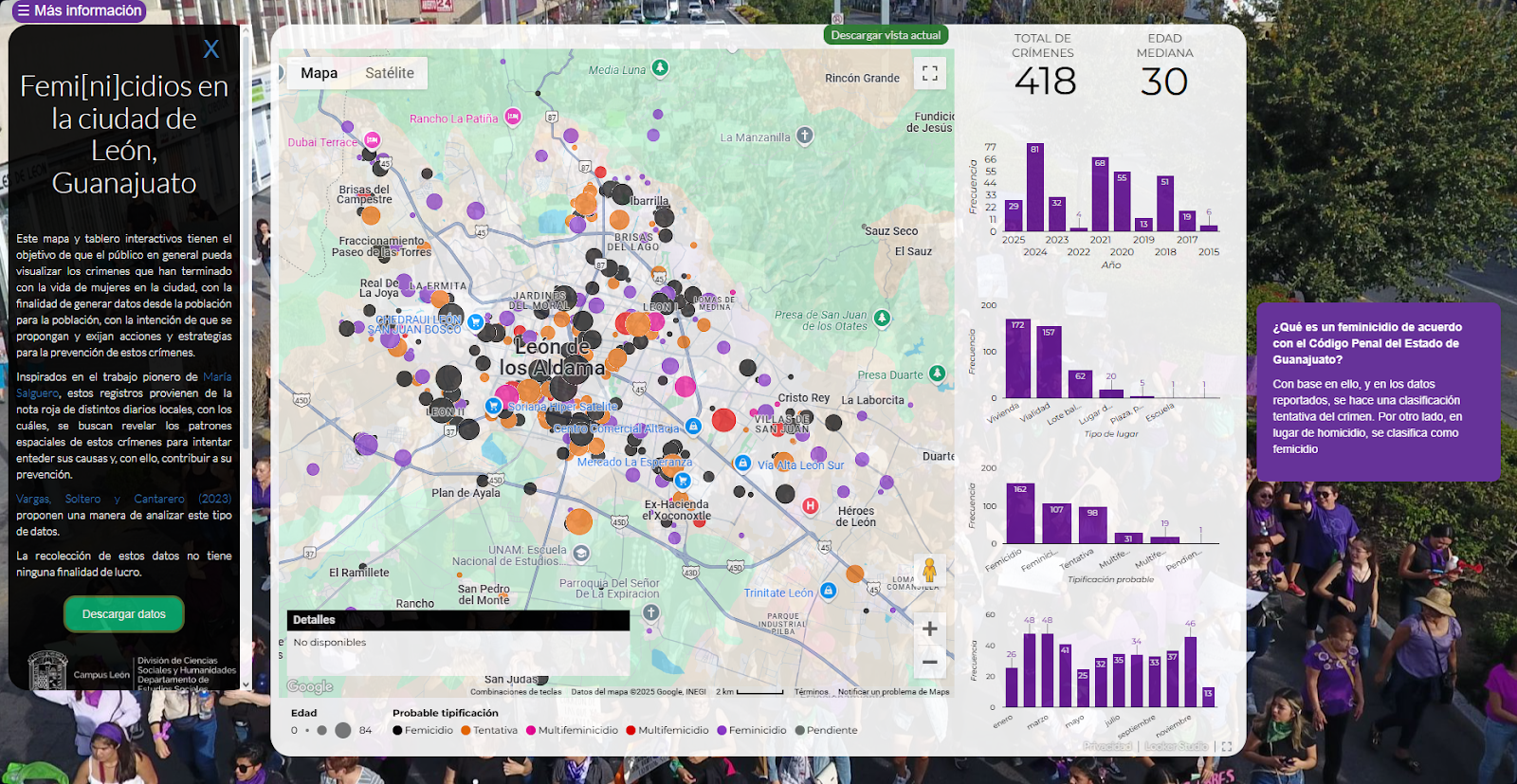Click the La Manzanilla gray marker icon
The image size is (1517, 784).
tap(804, 135)
